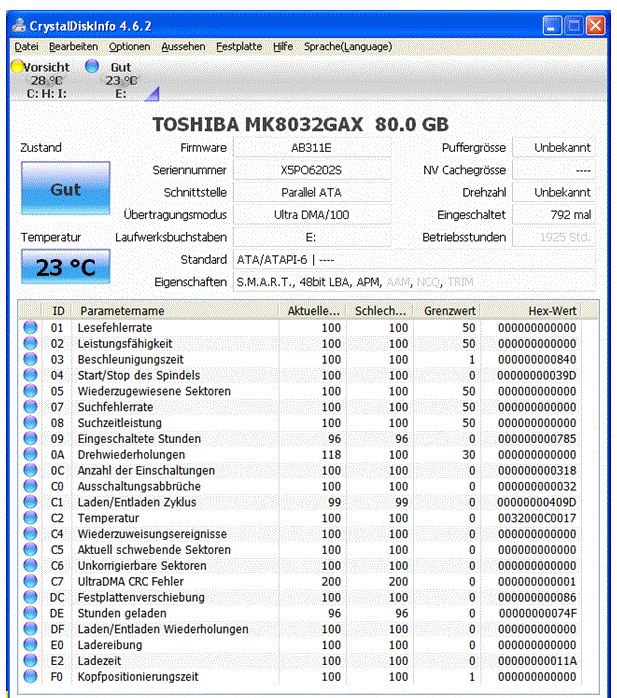Click the yellow Vorsicht status icon
This screenshot has width=617, height=698.
(17, 66)
